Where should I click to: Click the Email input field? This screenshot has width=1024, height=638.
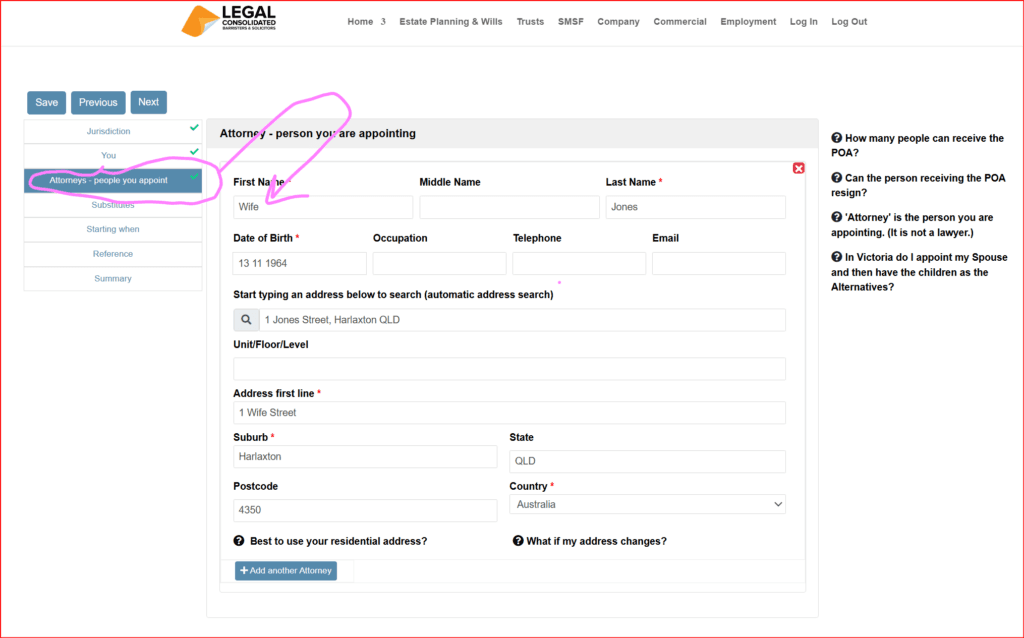tap(719, 263)
